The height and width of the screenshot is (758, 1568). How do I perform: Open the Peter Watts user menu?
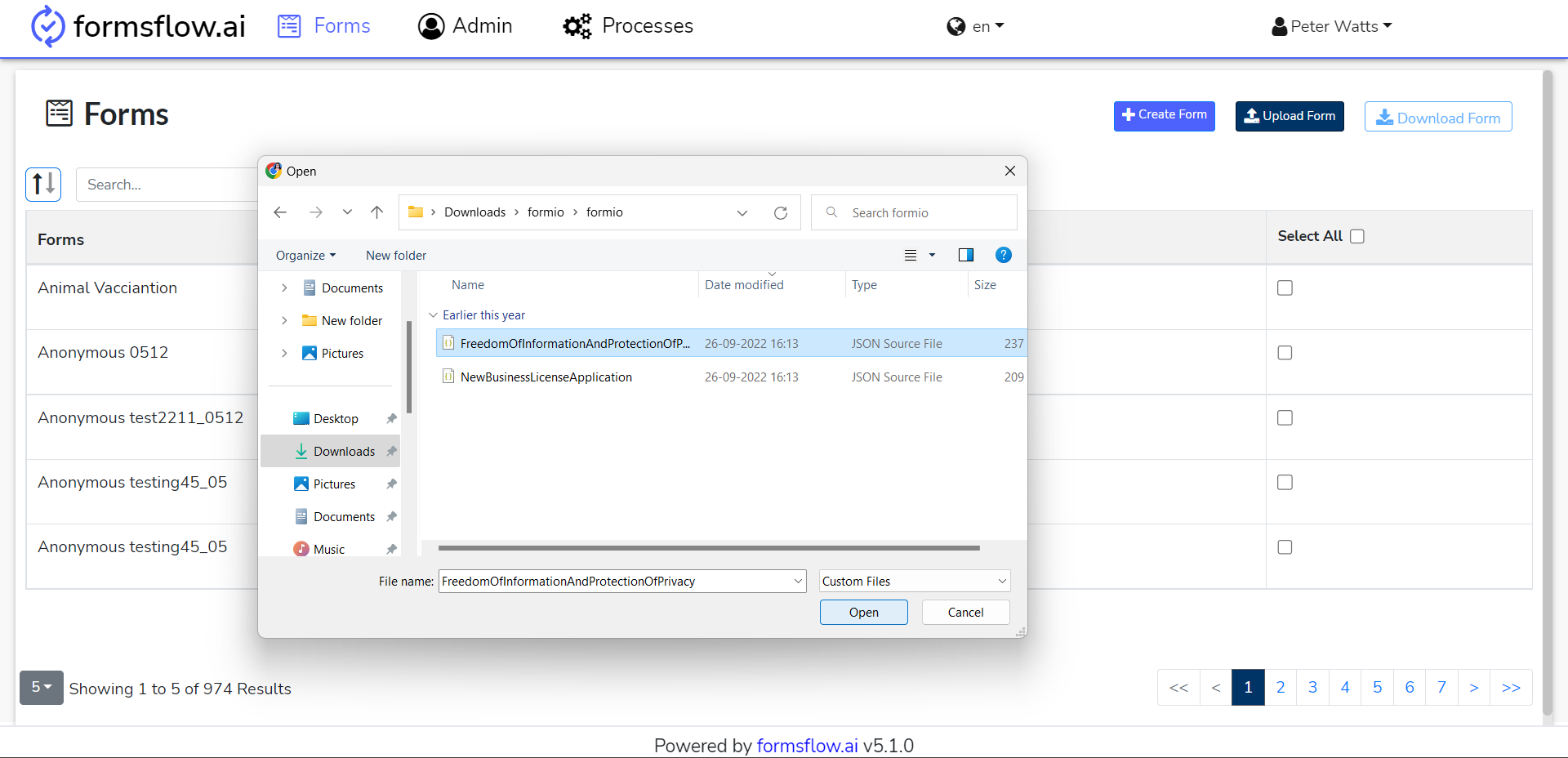[1332, 26]
